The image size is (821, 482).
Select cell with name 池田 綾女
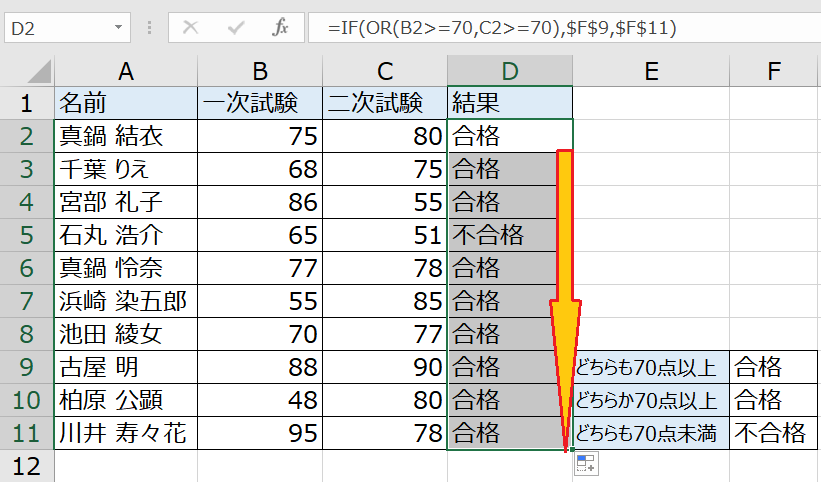[126, 334]
